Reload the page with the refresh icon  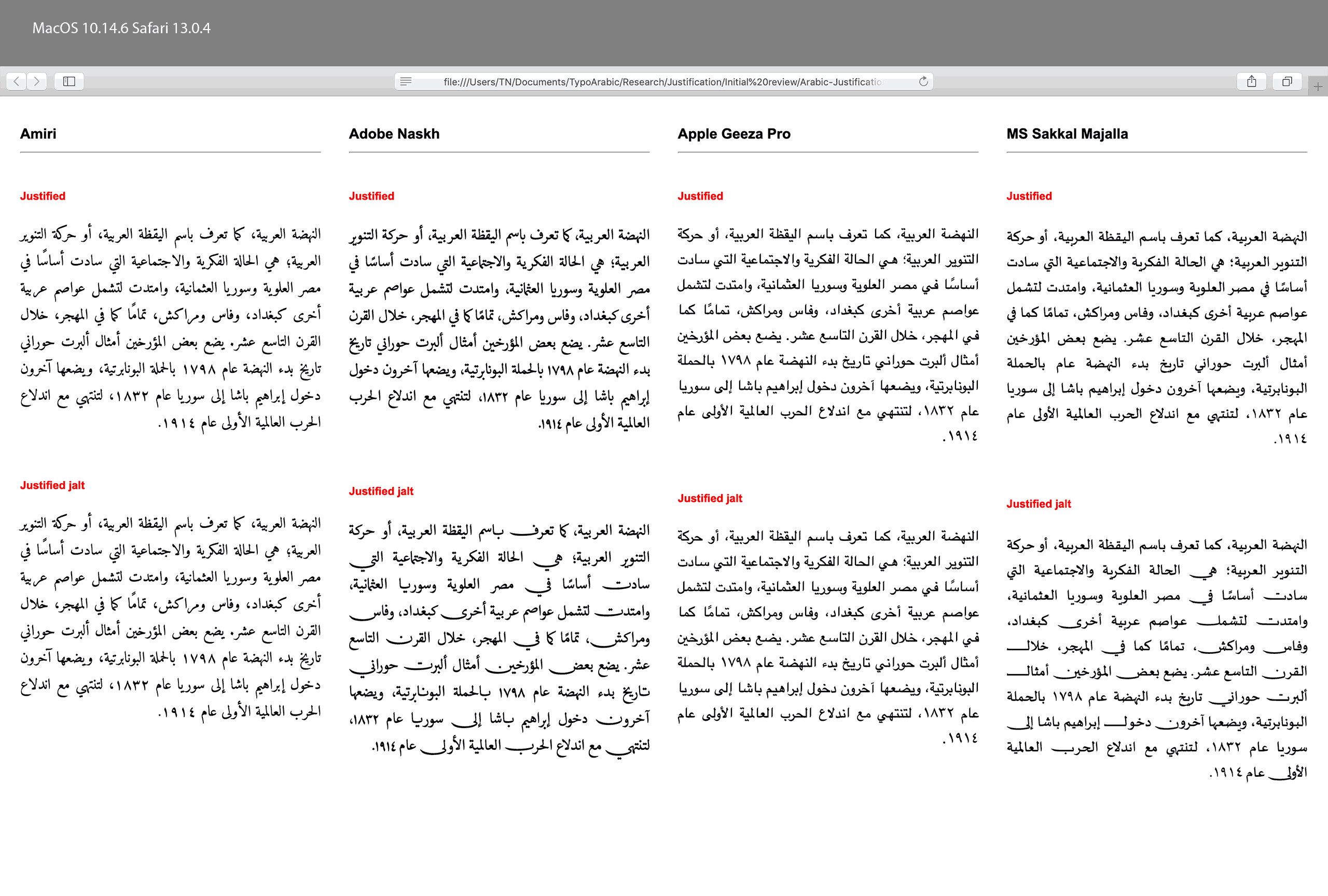tap(923, 81)
